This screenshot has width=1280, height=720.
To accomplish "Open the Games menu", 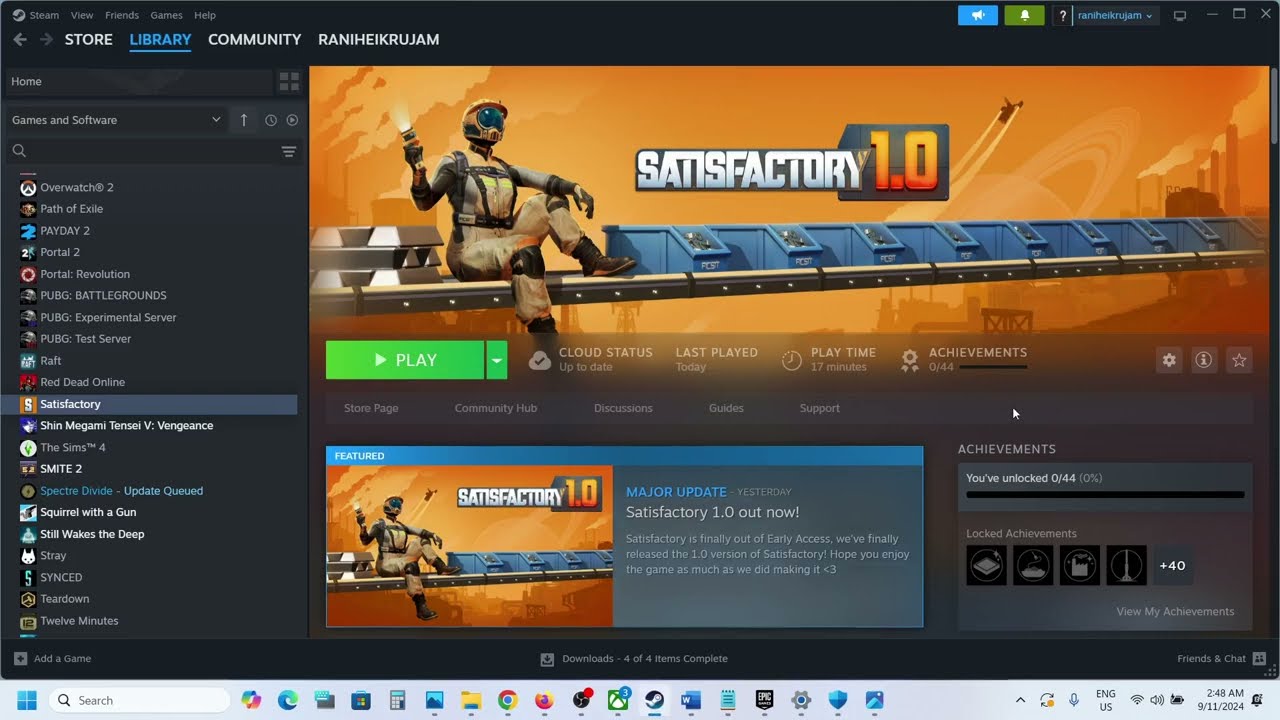I will (x=166, y=15).
